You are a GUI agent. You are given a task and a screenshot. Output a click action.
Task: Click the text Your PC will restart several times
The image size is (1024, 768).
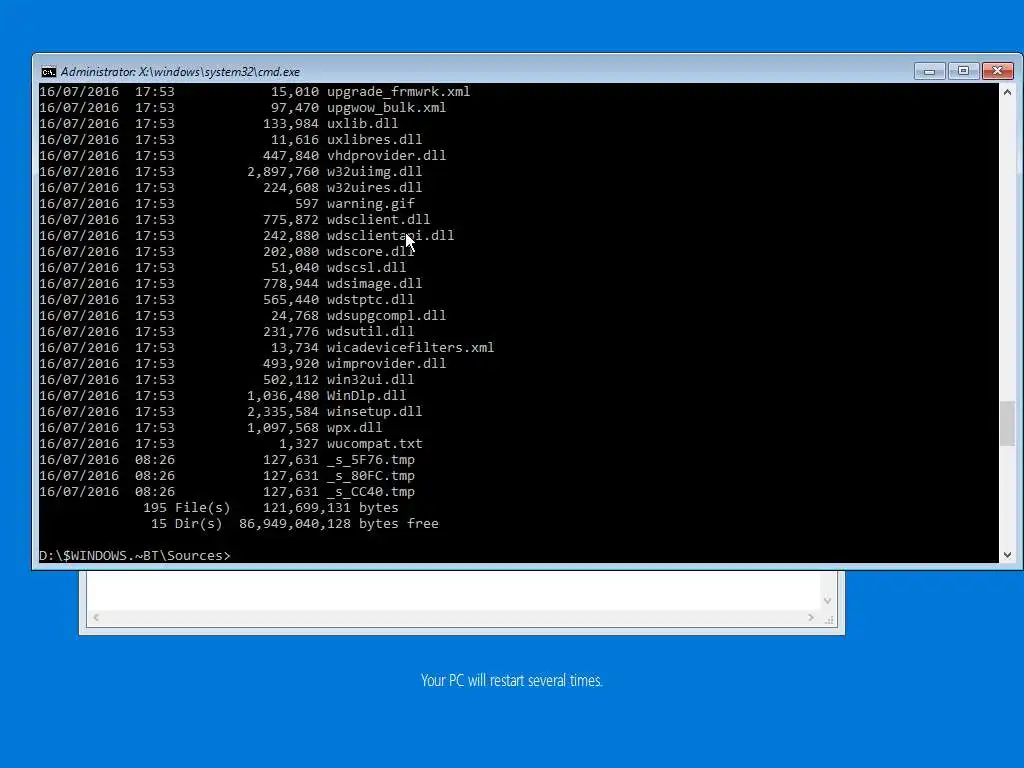pos(511,680)
